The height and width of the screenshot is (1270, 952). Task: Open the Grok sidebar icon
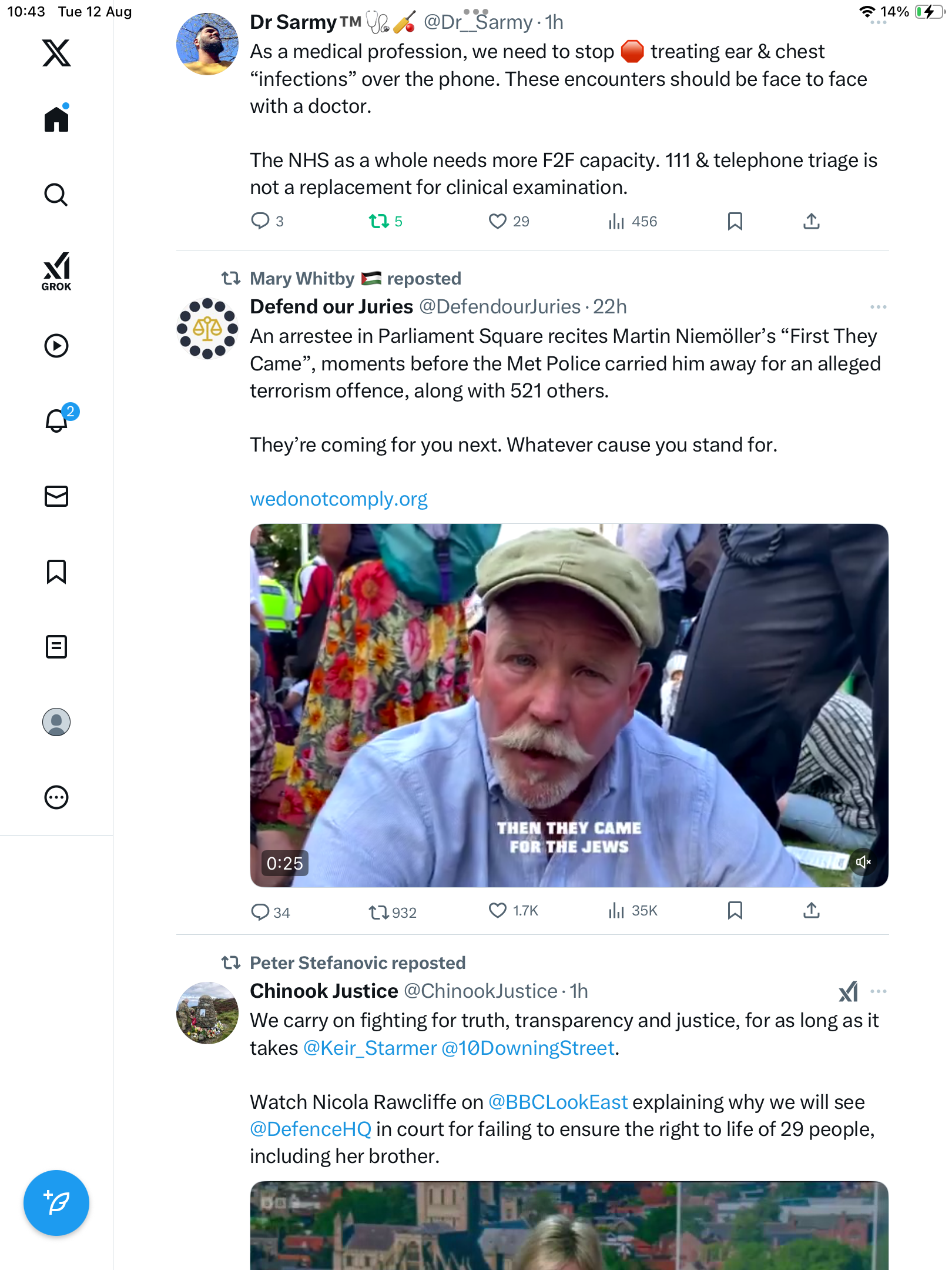tap(56, 272)
